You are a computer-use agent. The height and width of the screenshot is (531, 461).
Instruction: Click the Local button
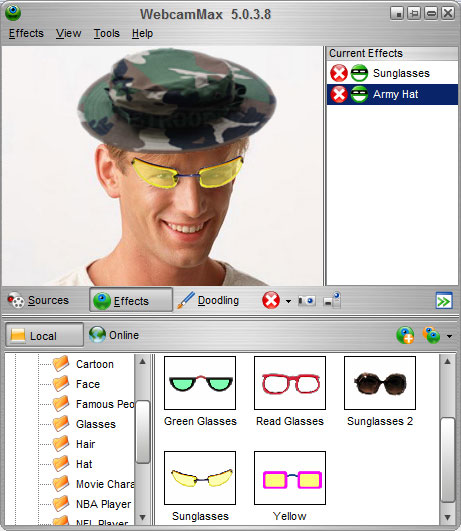[44, 335]
